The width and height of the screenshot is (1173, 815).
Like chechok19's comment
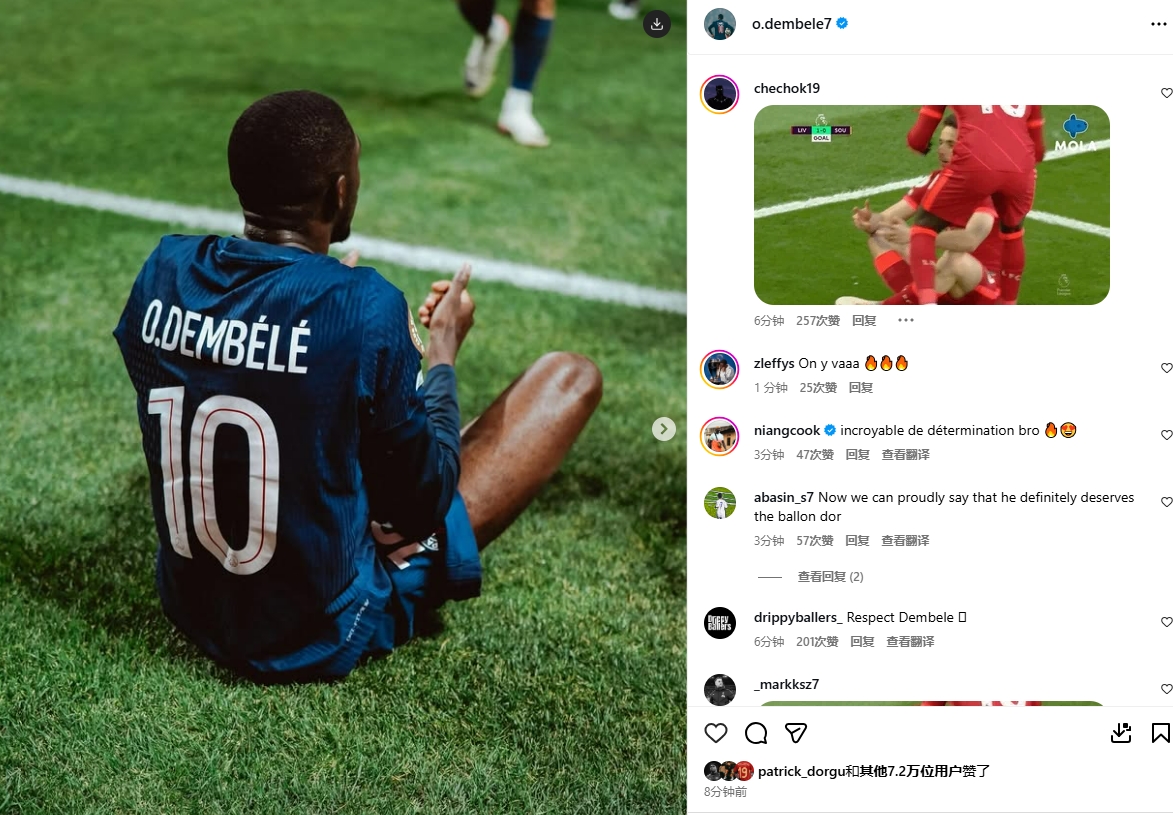coord(1166,93)
